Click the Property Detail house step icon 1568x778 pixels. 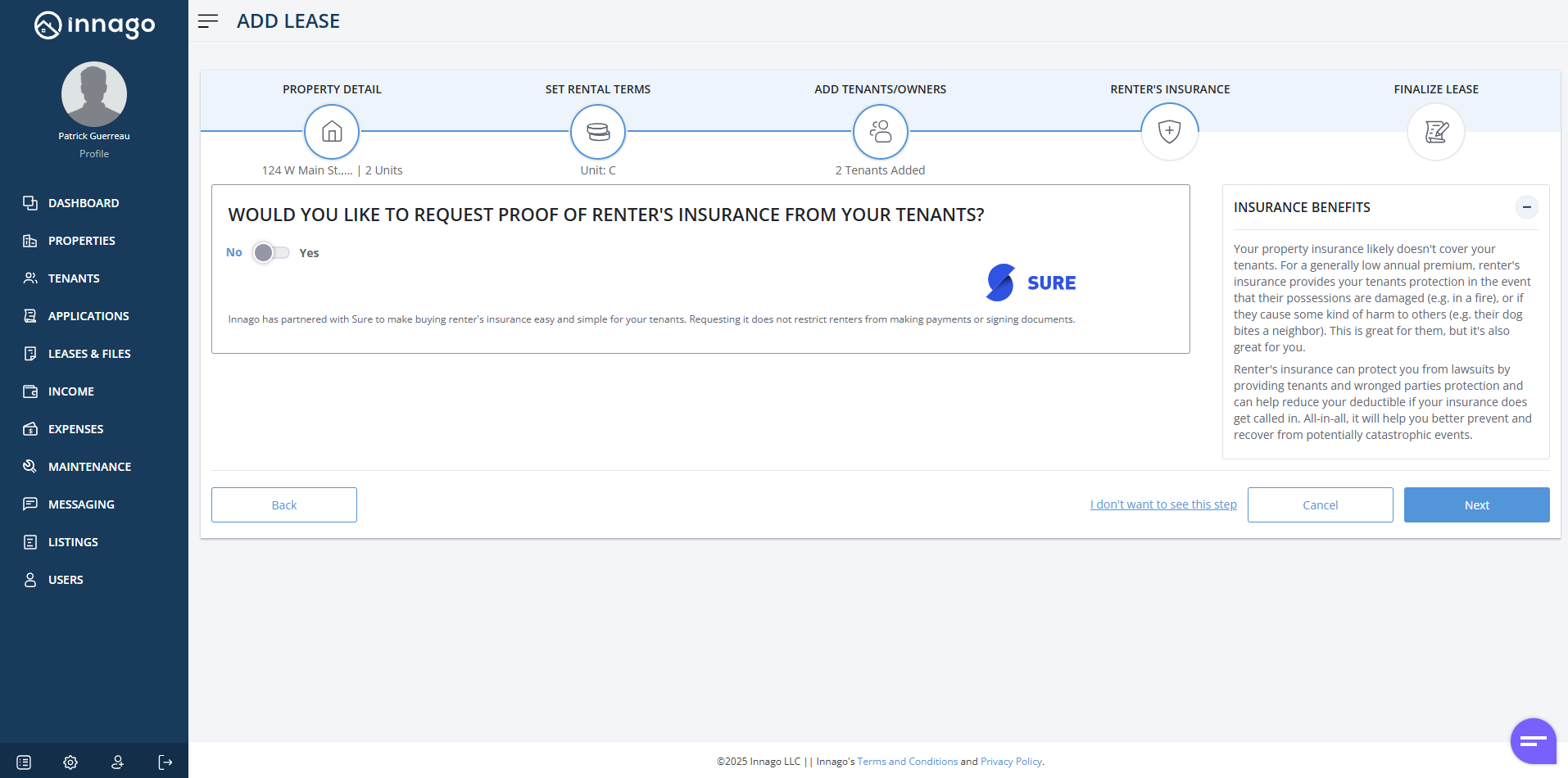332,132
